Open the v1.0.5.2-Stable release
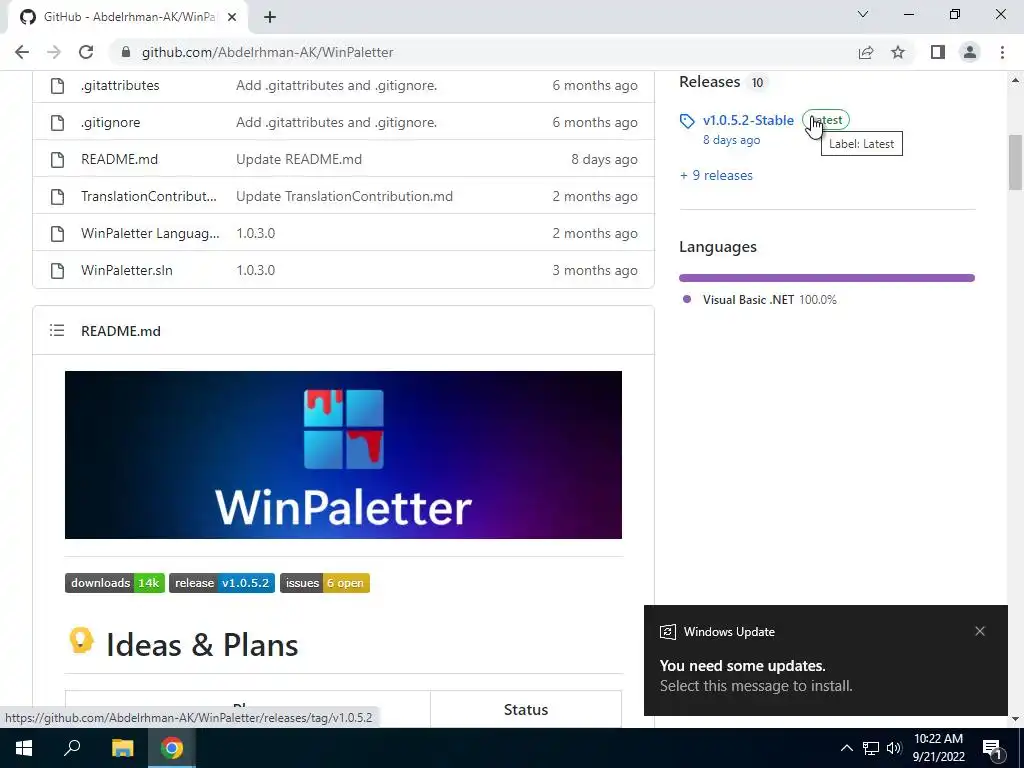This screenshot has height=768, width=1024. (748, 120)
